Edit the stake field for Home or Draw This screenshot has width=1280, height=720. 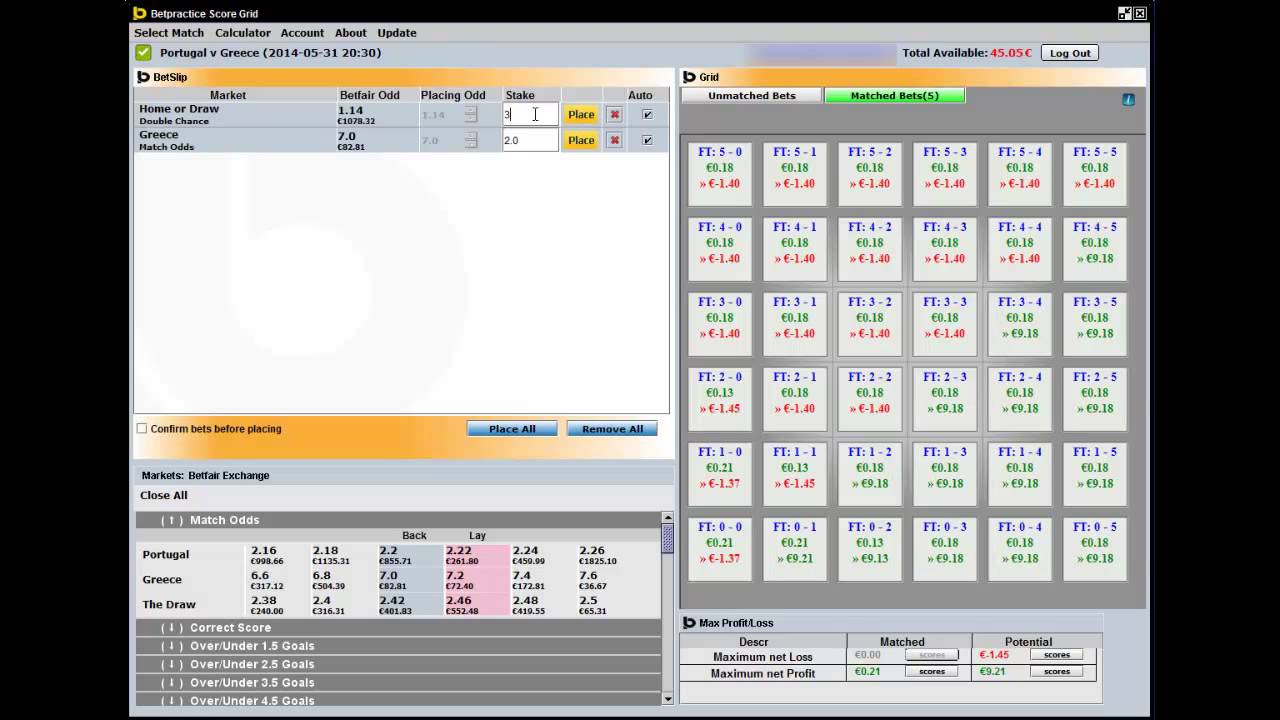[530, 114]
